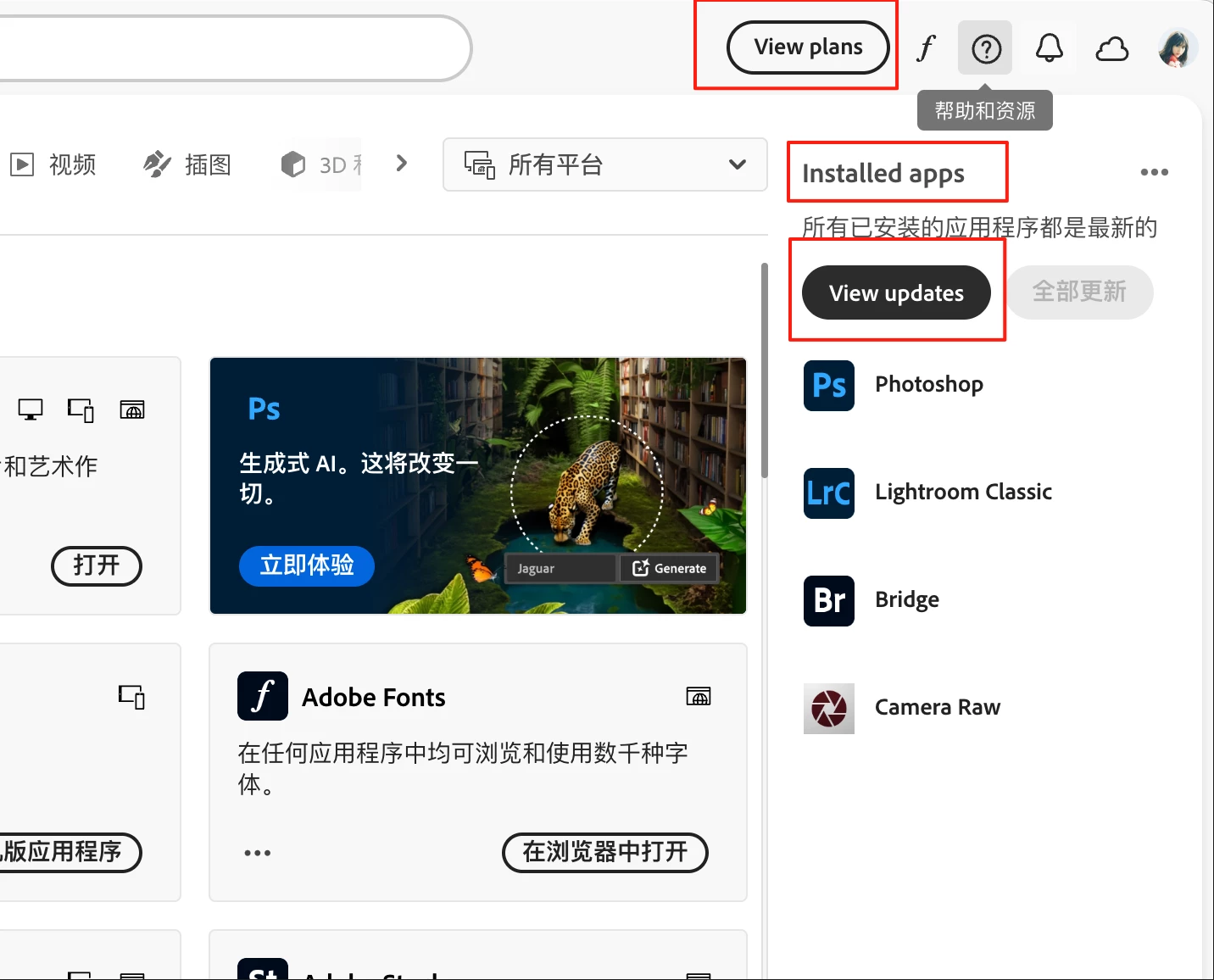
Task: Click the Ps logo on generative AI banner
Action: point(264,409)
